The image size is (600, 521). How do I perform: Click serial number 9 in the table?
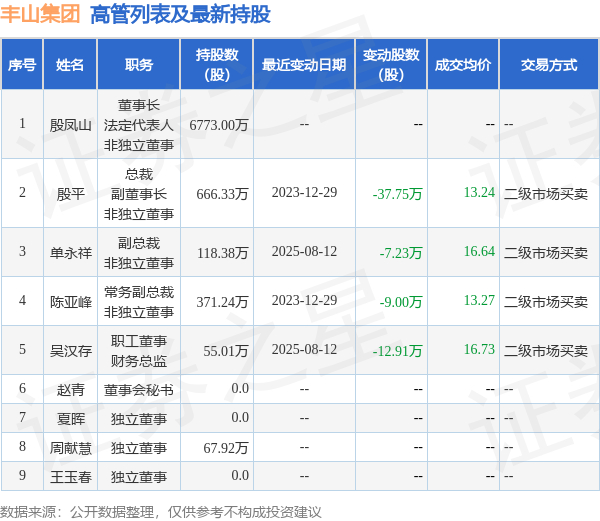22,475
